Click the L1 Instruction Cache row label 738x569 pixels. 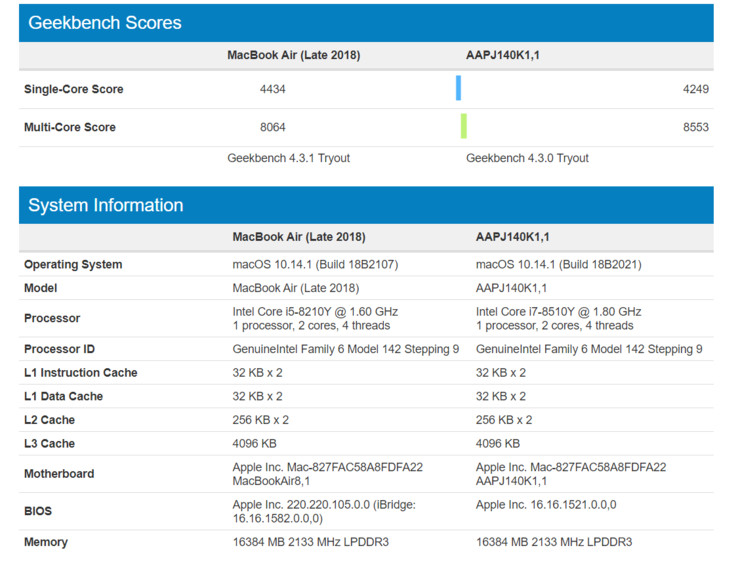pyautogui.click(x=80, y=373)
